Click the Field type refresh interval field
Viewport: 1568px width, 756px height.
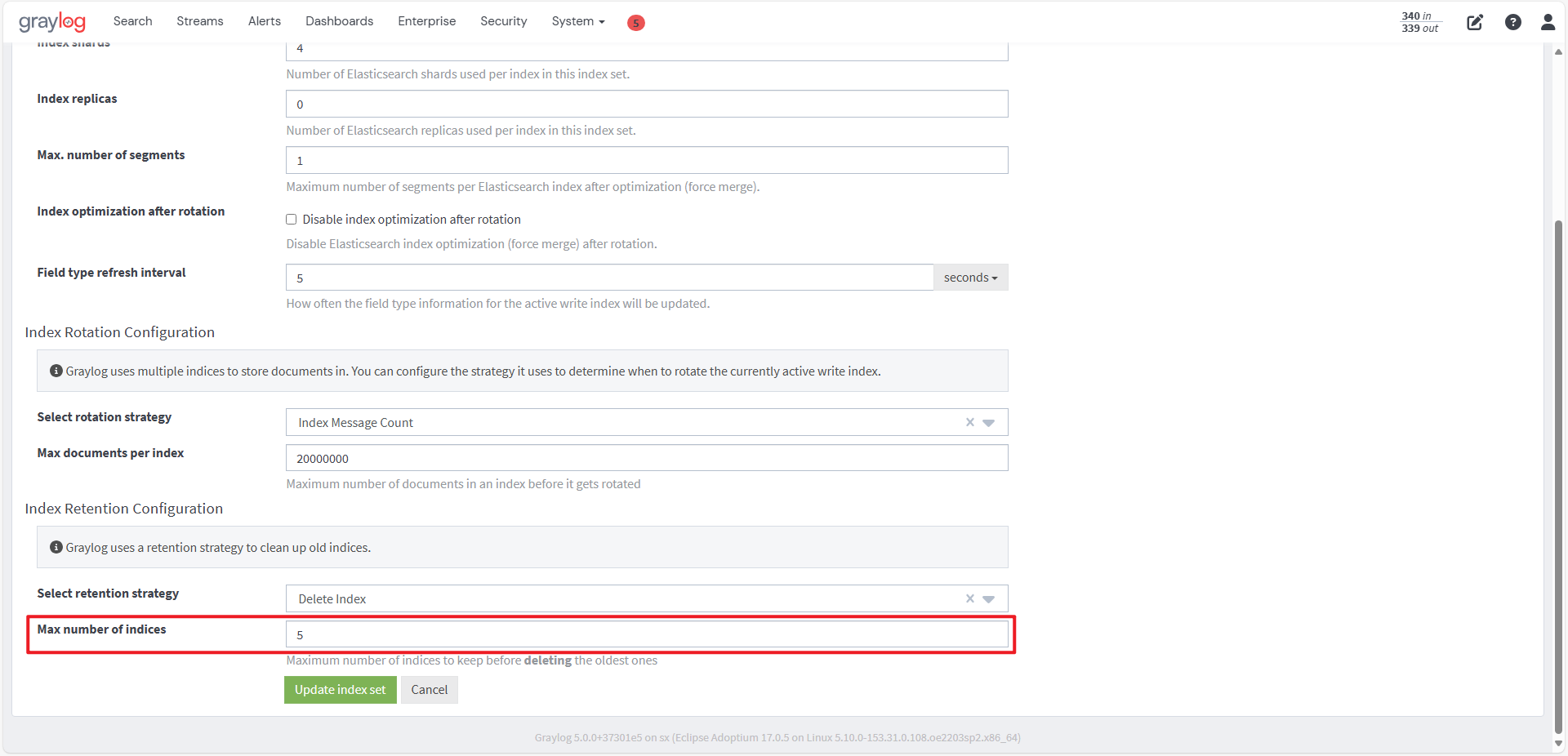click(609, 278)
